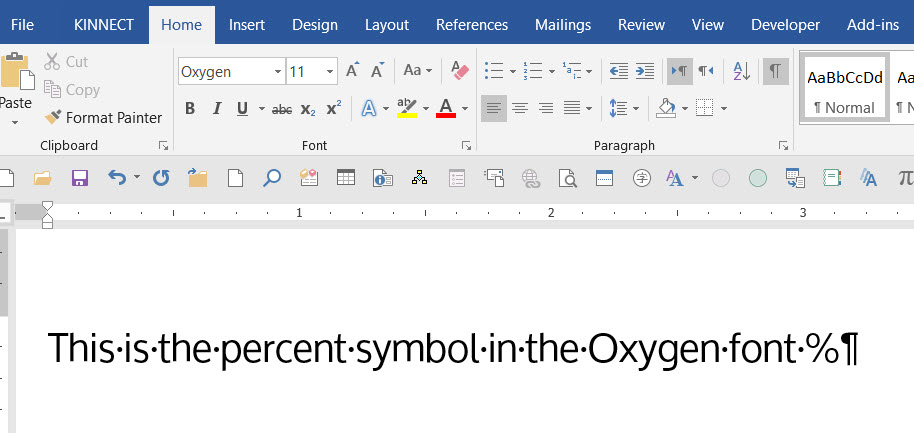Switch to the KINNECT tab

104,25
